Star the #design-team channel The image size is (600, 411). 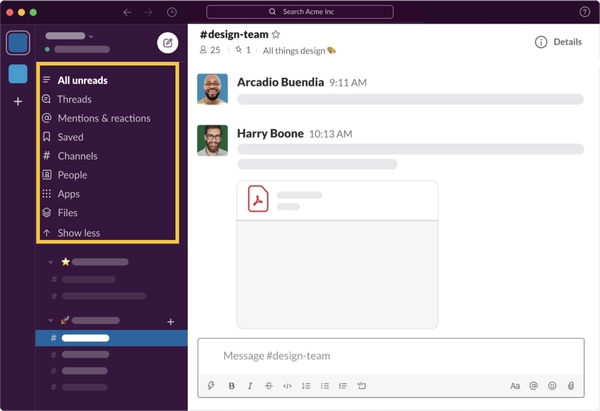coord(276,34)
